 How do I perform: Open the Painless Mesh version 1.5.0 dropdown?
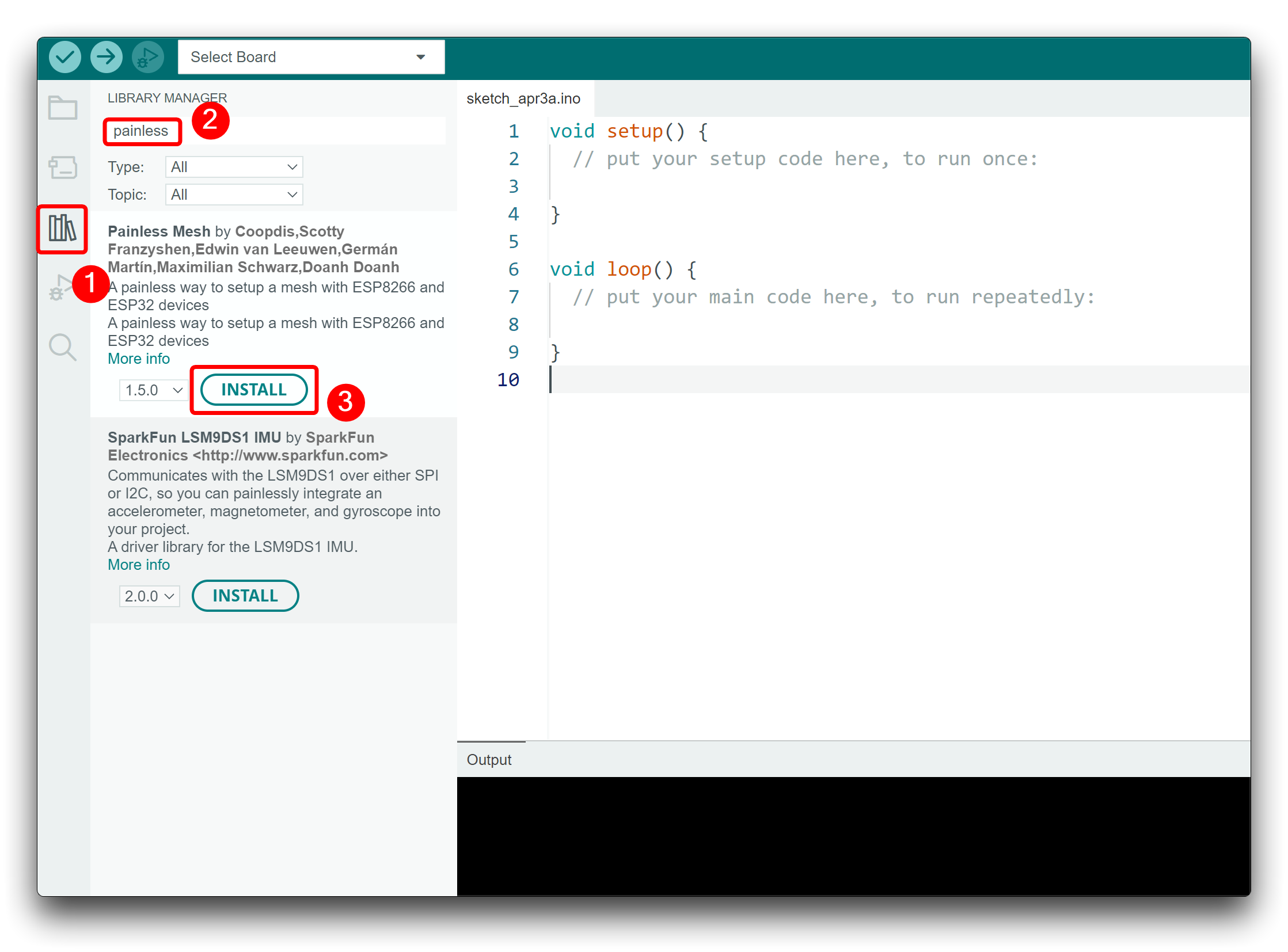tap(153, 390)
